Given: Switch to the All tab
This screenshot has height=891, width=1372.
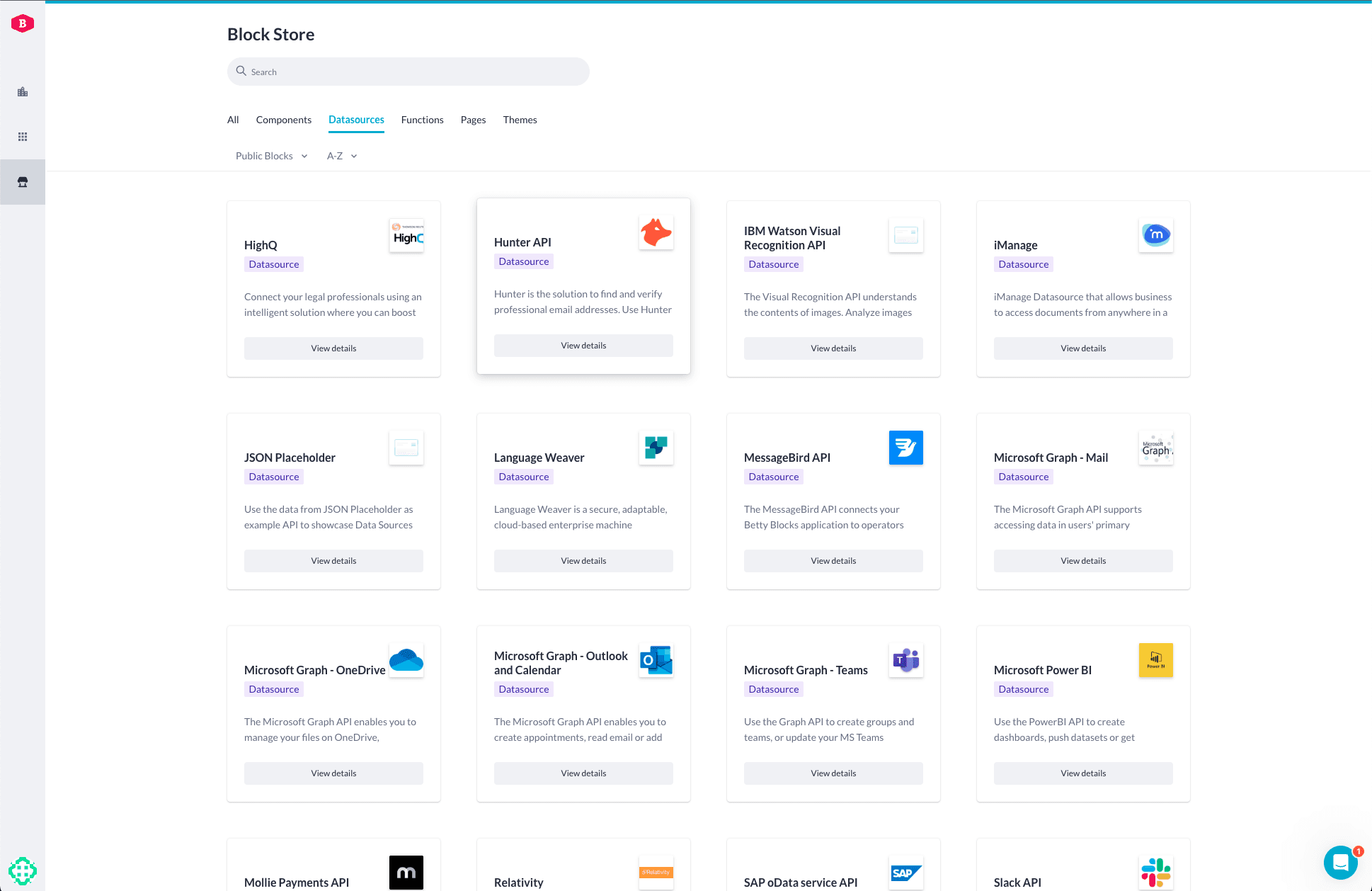Looking at the screenshot, I should 233,120.
